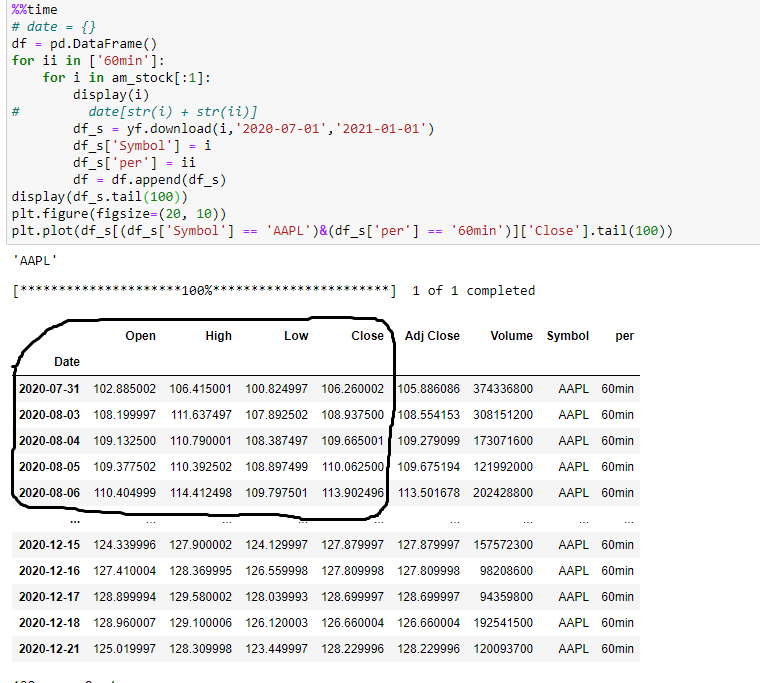Click the Volume column header

point(511,336)
